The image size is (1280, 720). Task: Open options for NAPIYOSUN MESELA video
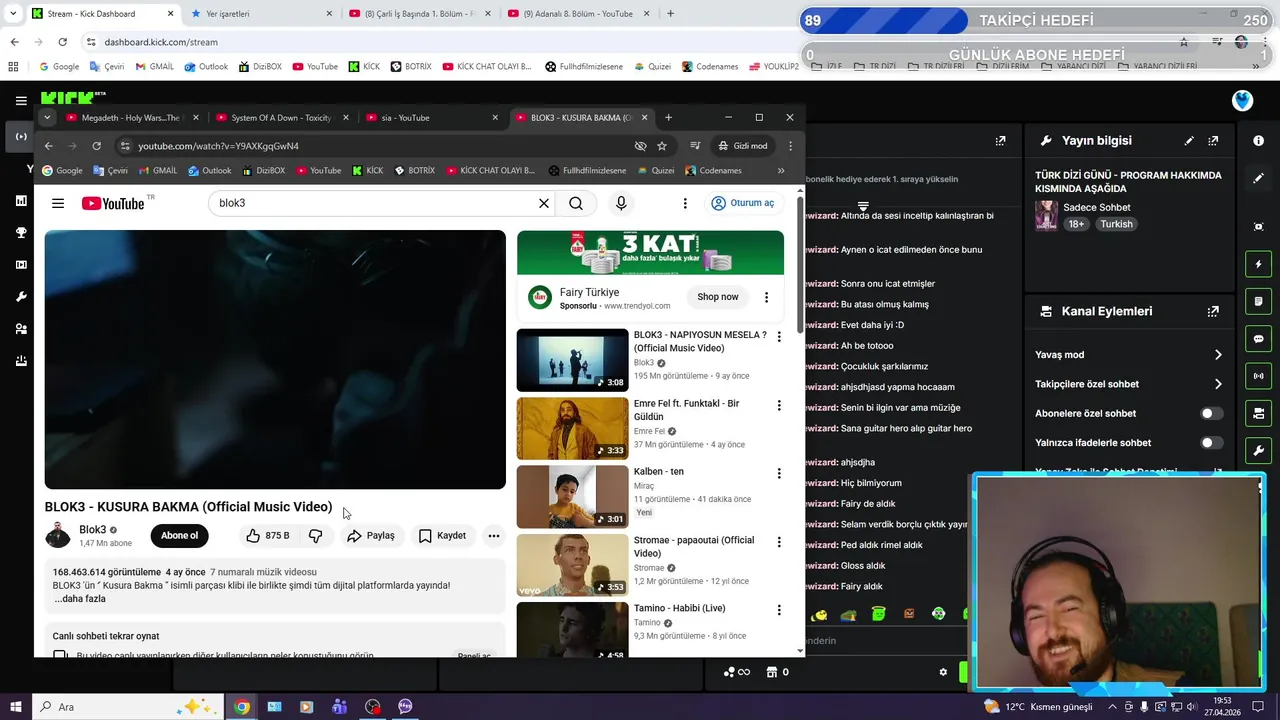(x=779, y=337)
